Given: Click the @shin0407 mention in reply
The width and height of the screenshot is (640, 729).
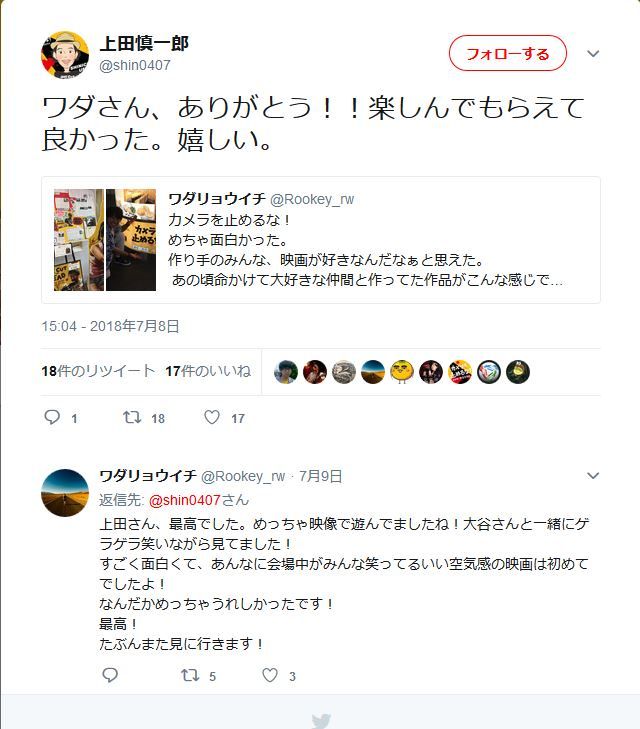Looking at the screenshot, I should (x=185, y=500).
